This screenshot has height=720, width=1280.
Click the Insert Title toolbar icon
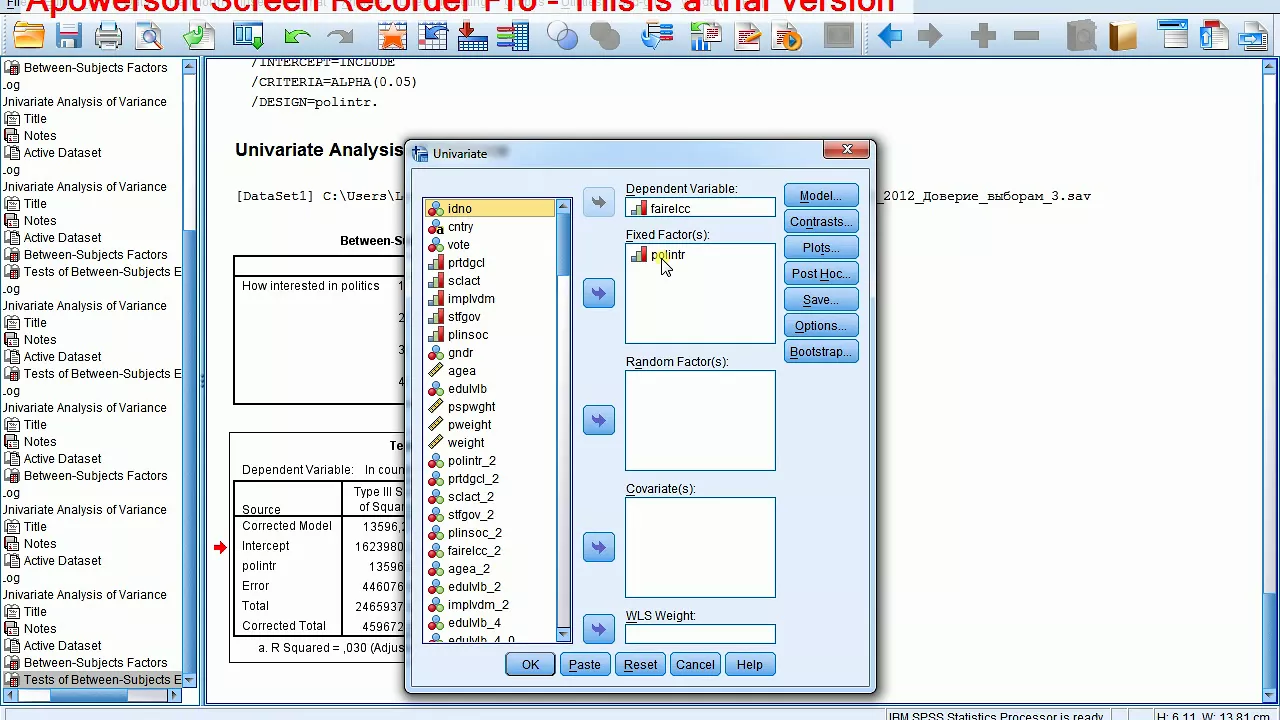click(x=1213, y=37)
